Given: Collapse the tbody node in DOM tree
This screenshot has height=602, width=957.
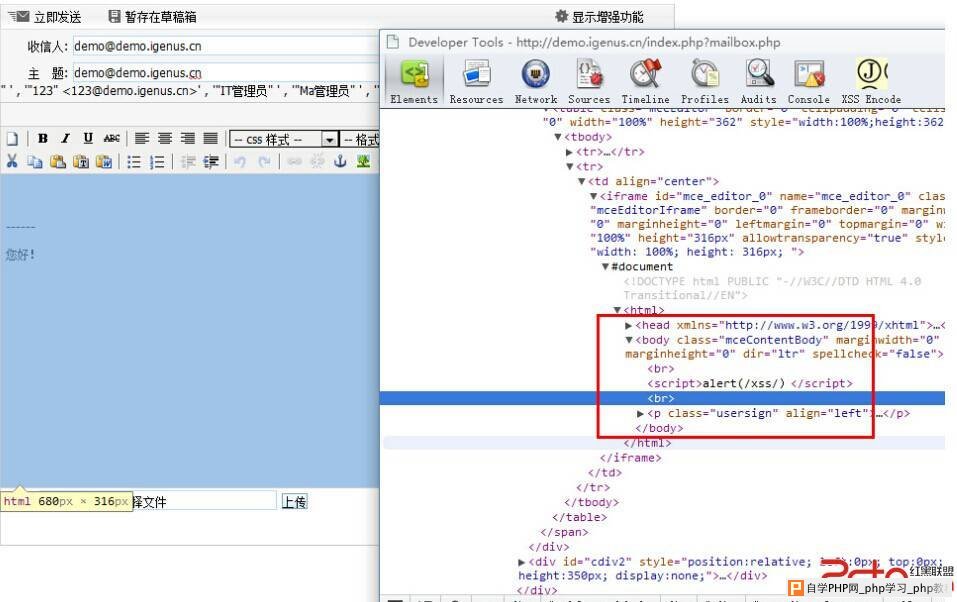Looking at the screenshot, I should point(558,137).
